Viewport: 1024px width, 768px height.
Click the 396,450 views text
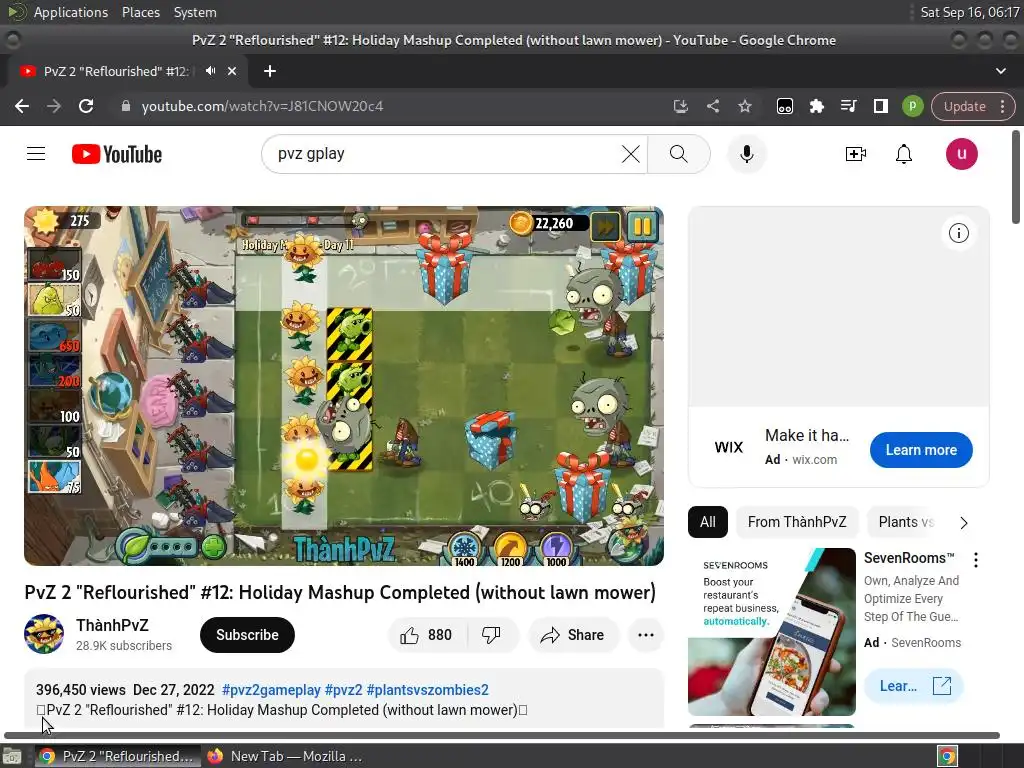click(81, 690)
